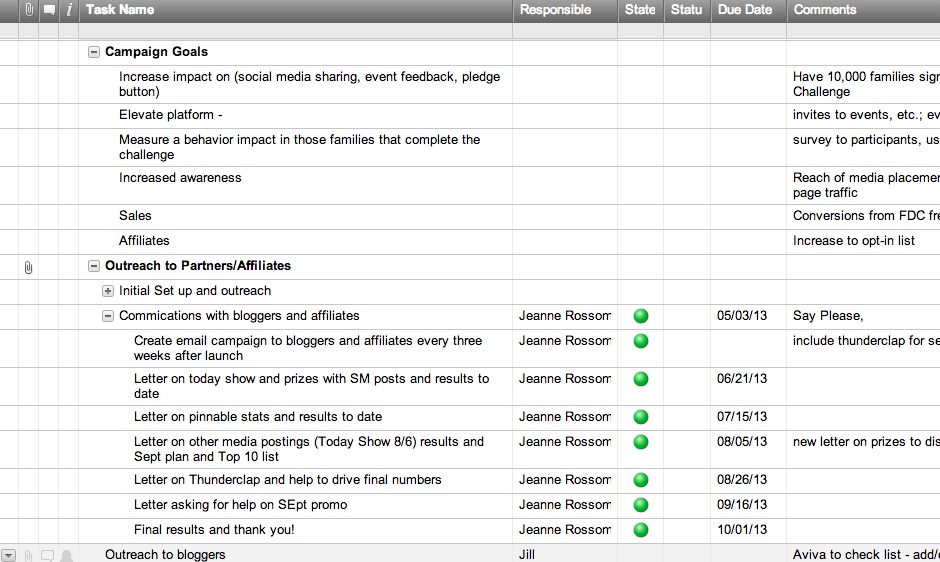Click paperclip icon on Outreach to bloggers row
This screenshot has height=562, width=940.
coord(28,556)
